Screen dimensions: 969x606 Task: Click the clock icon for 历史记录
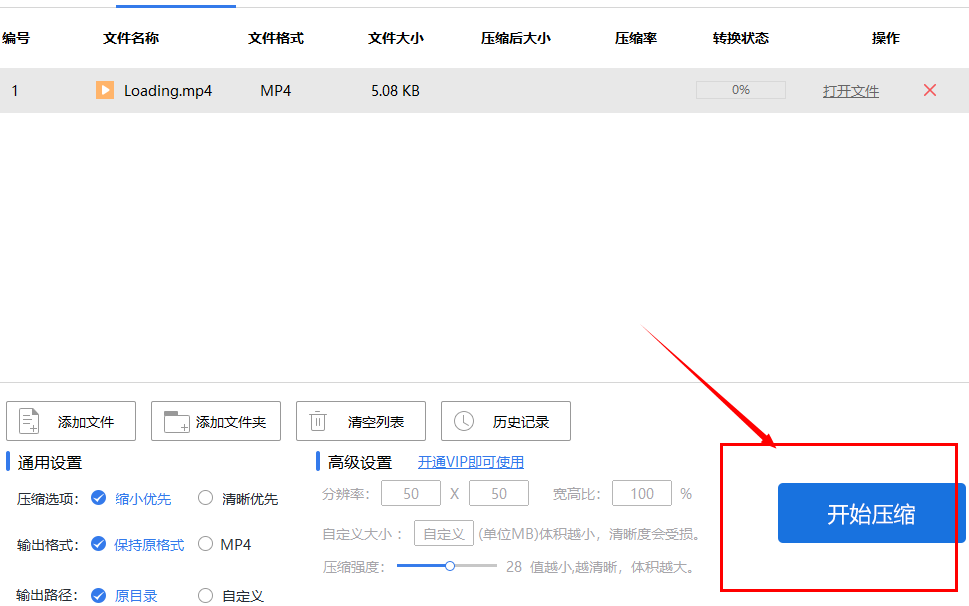tap(463, 421)
